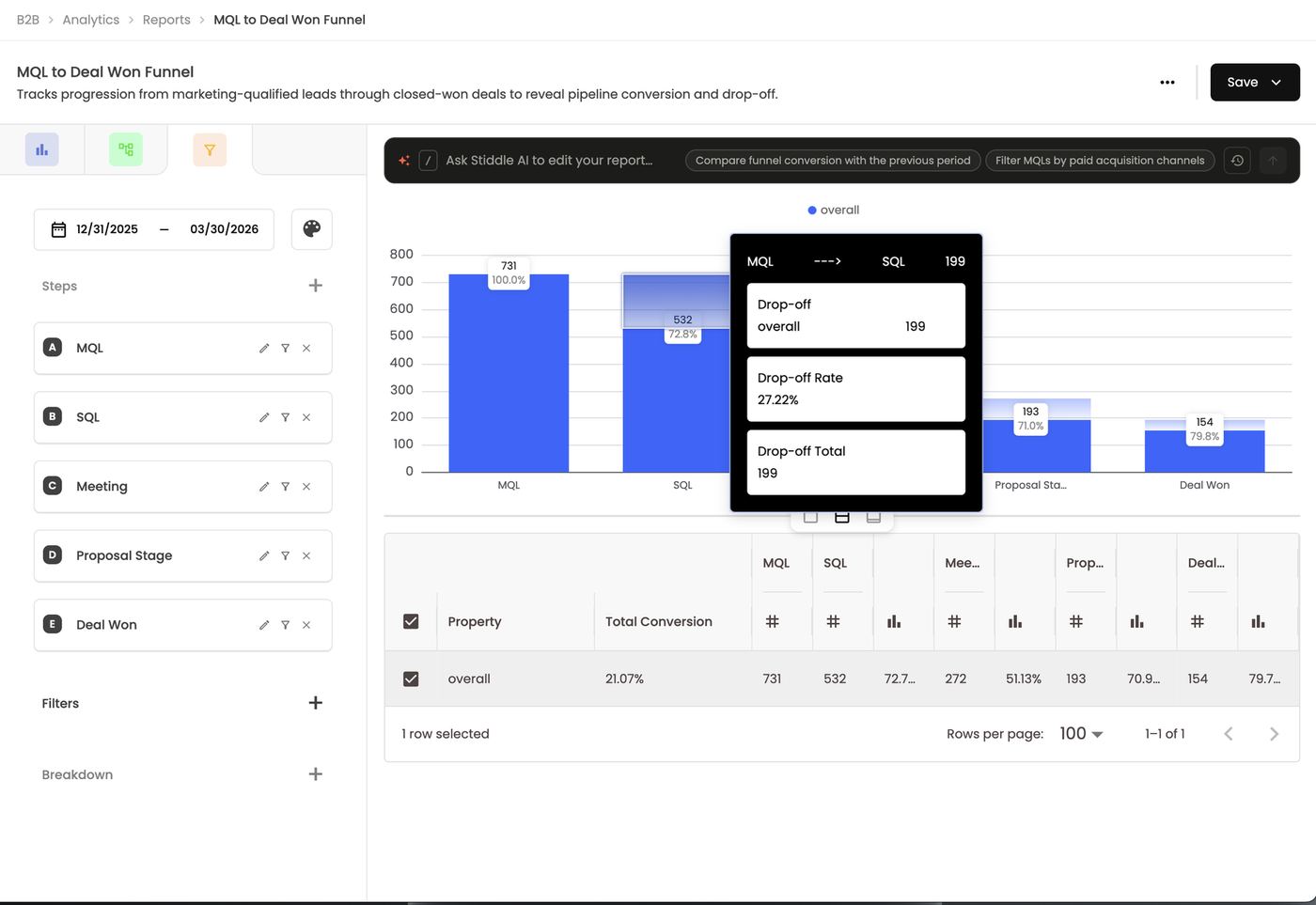Image resolution: width=1316 pixels, height=905 pixels.
Task: Go to the next table page
Action: [x=1274, y=734]
